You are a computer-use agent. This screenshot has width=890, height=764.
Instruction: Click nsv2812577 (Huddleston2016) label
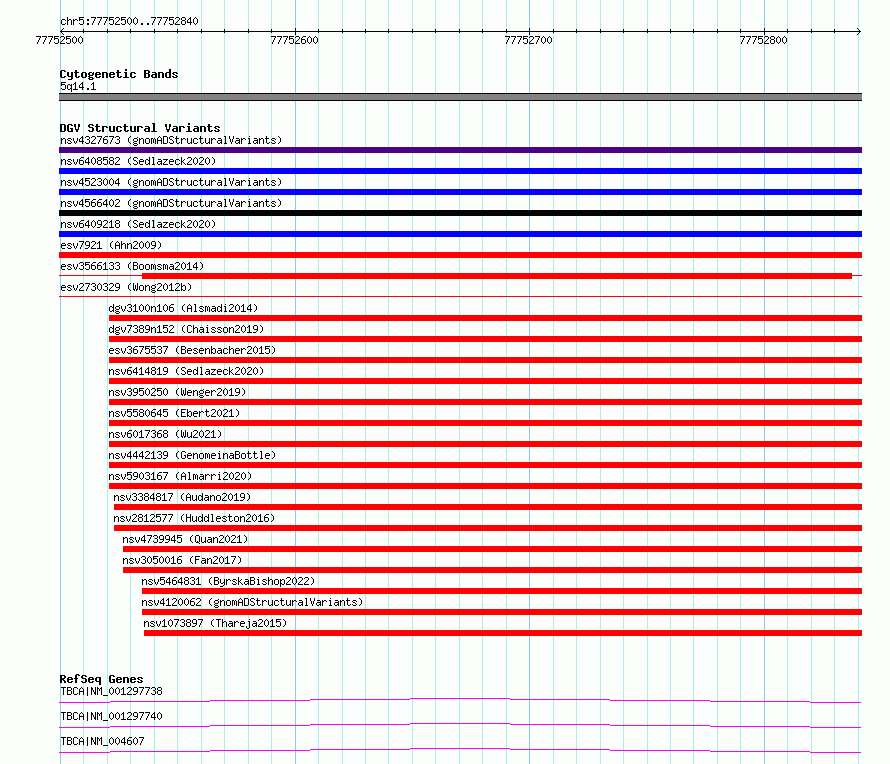194,518
